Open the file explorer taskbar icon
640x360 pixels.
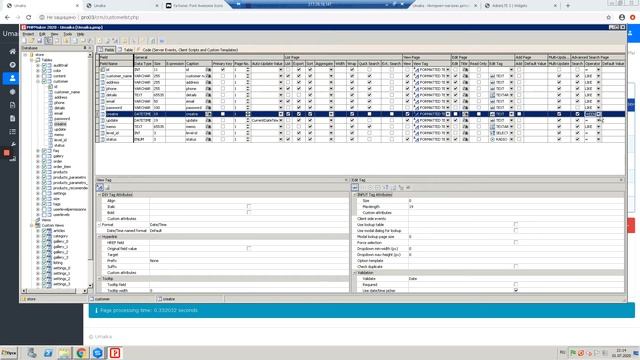click(64, 353)
